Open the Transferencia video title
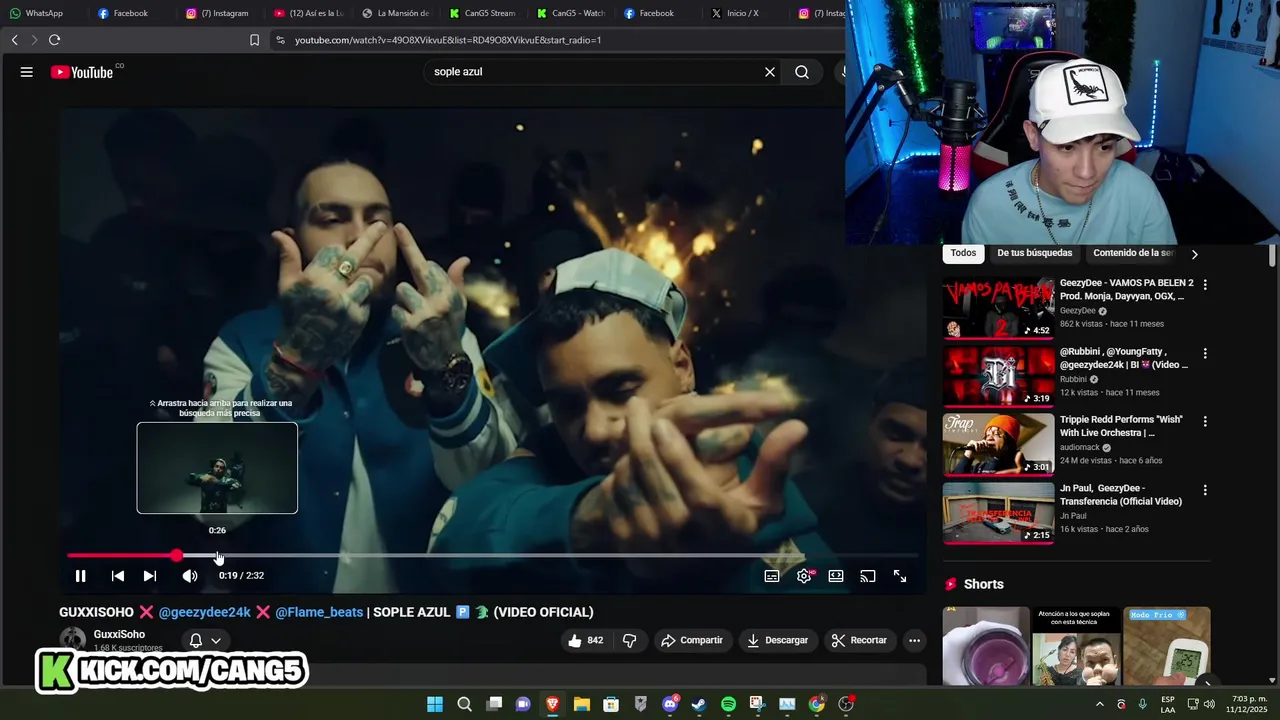1280x720 pixels. pos(1121,495)
